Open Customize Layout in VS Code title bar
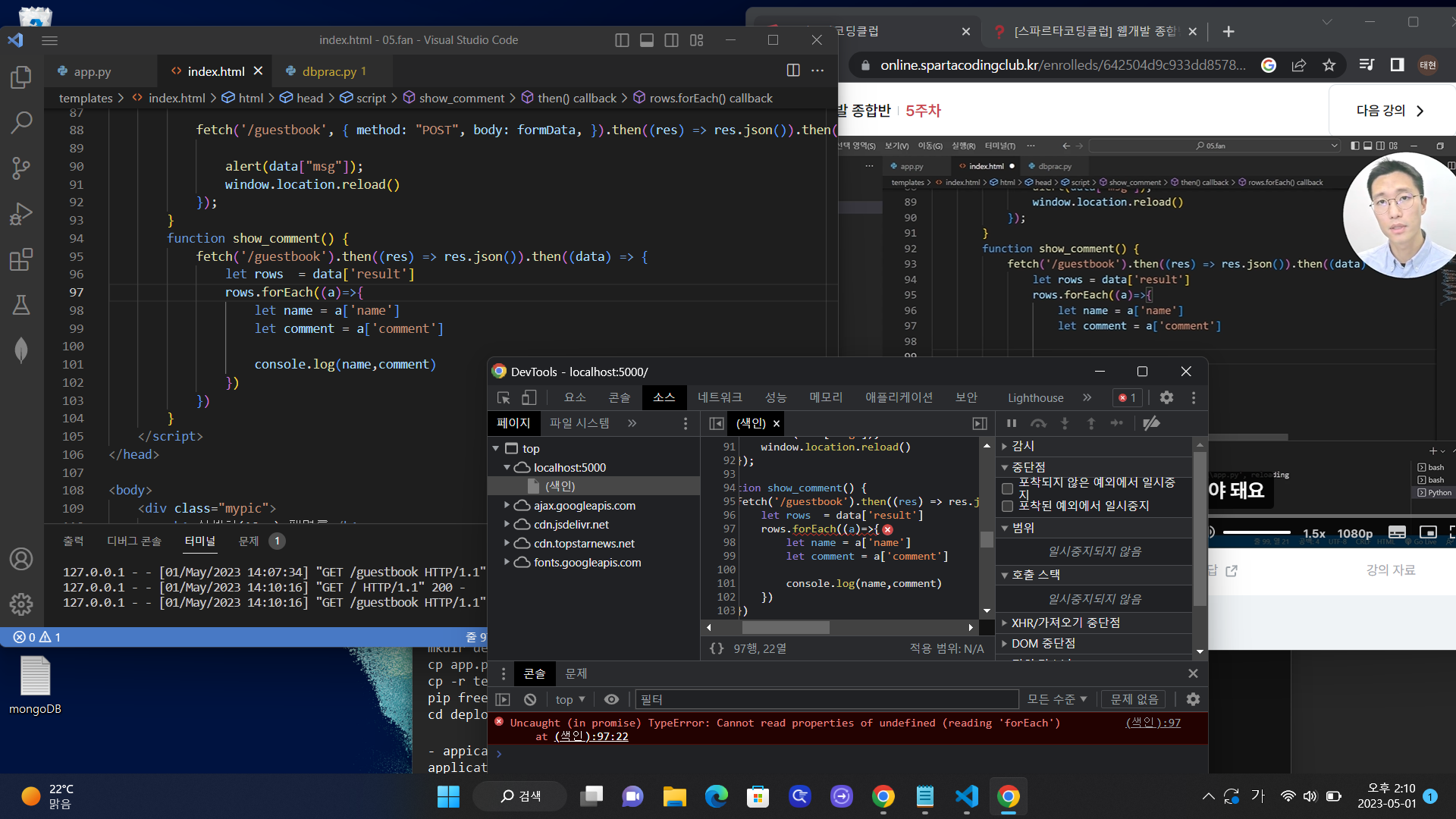1456x819 pixels. pyautogui.click(x=697, y=40)
